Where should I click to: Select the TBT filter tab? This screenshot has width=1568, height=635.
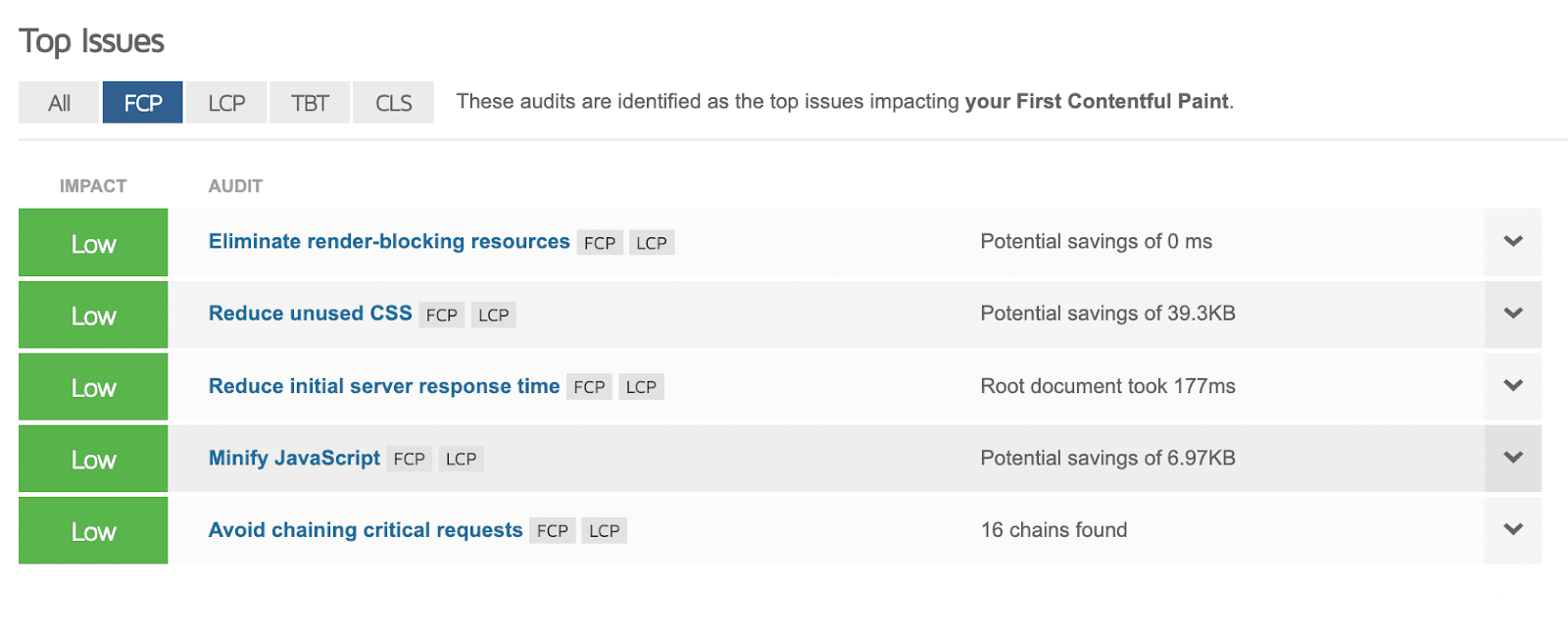(x=309, y=102)
